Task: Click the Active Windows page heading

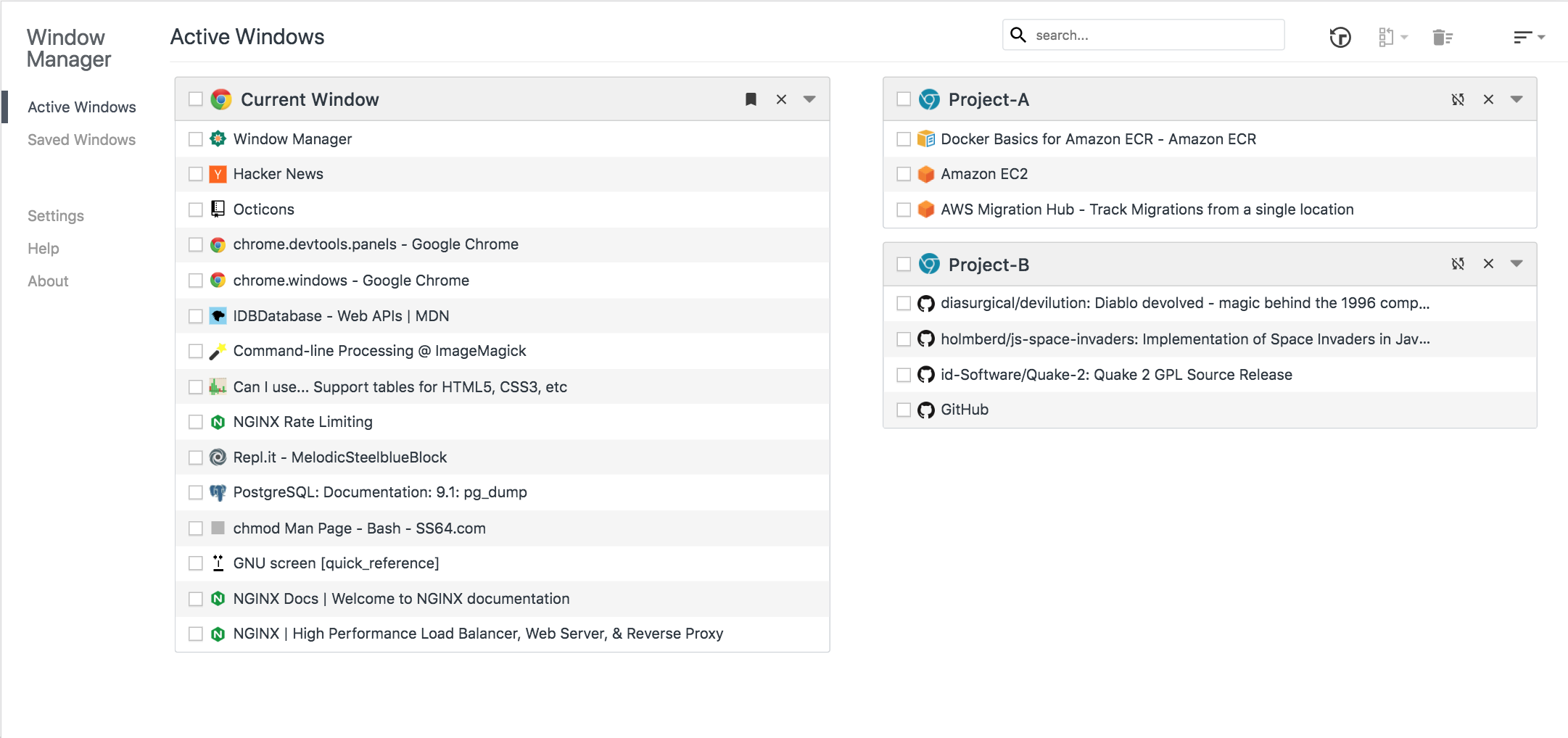Action: pyautogui.click(x=247, y=37)
